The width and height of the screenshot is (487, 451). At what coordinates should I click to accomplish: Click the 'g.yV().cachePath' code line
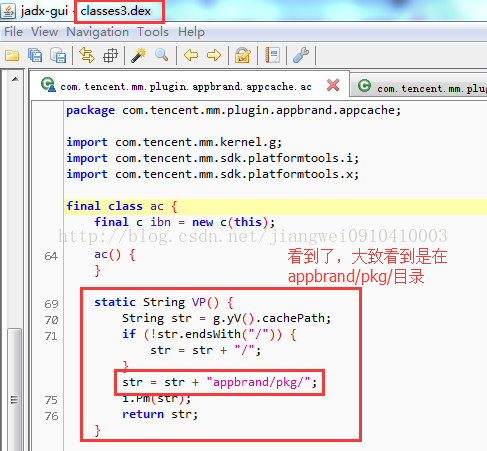227,318
